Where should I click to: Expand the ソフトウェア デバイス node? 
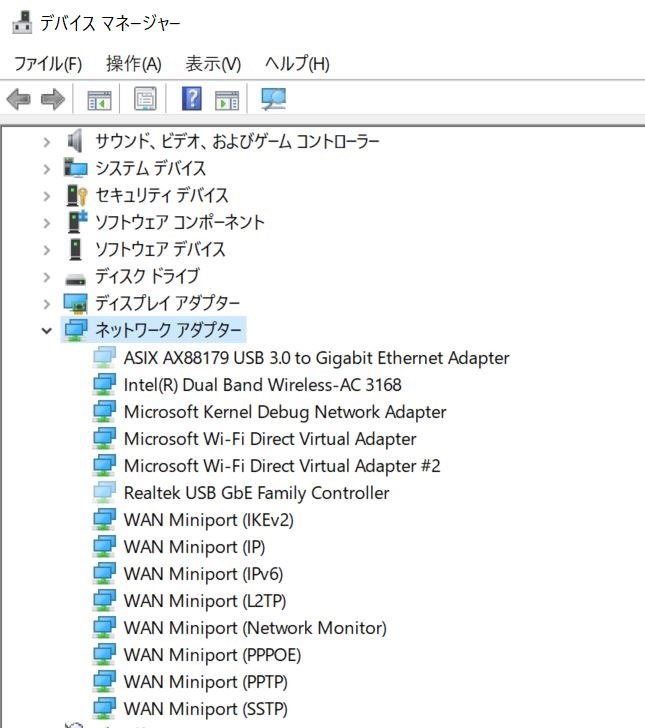pos(46,250)
